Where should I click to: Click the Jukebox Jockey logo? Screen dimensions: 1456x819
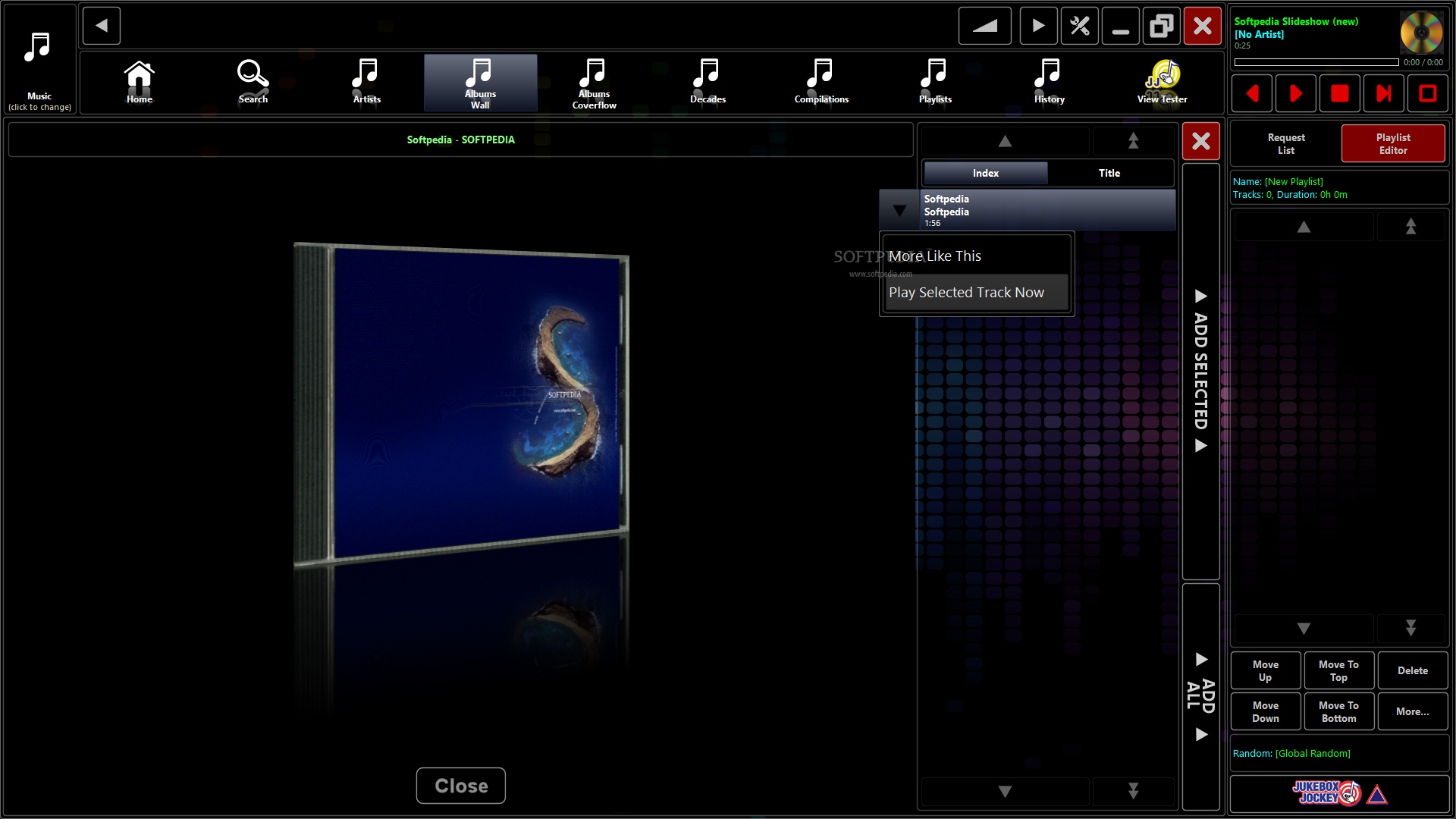pos(1339,793)
